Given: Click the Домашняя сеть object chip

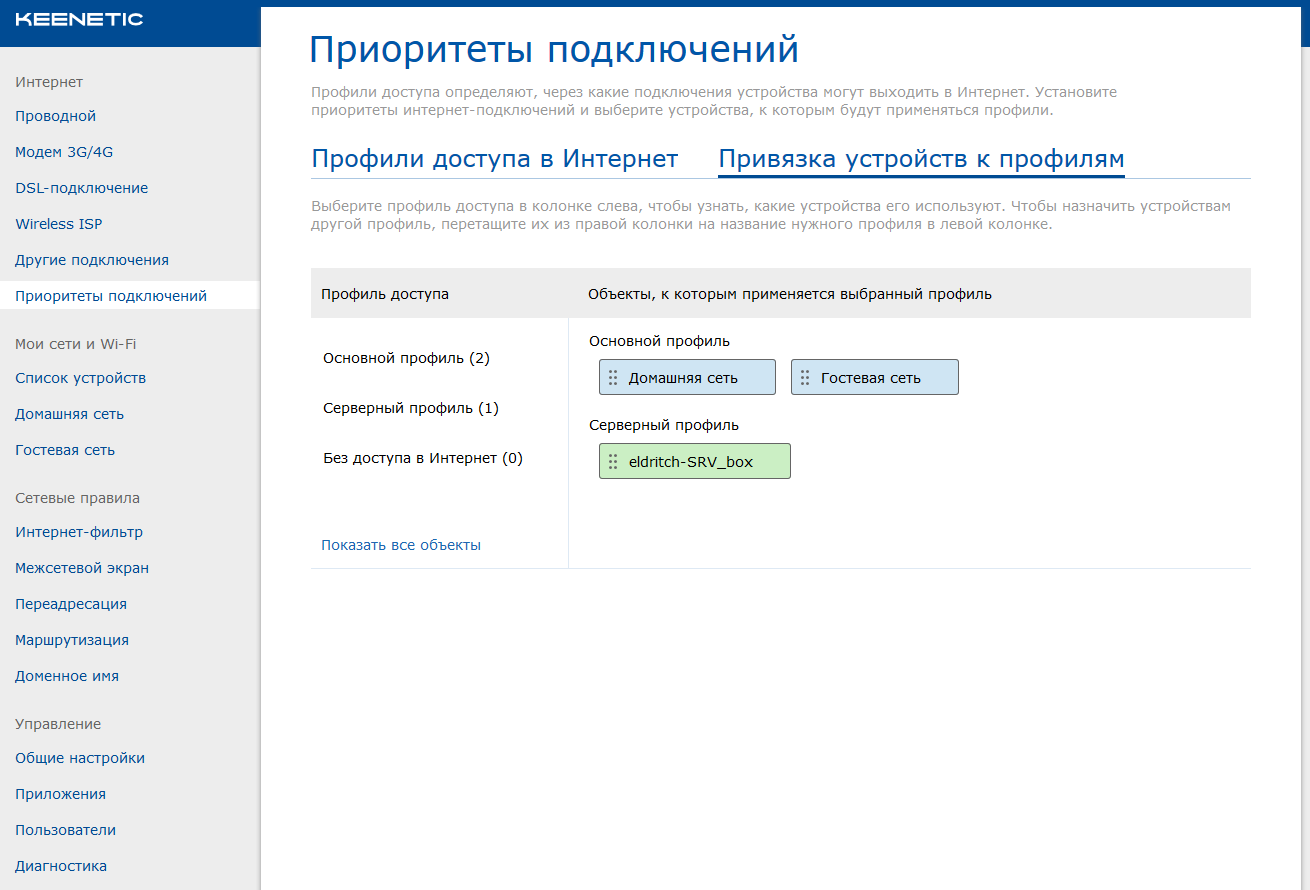Looking at the screenshot, I should tap(687, 377).
